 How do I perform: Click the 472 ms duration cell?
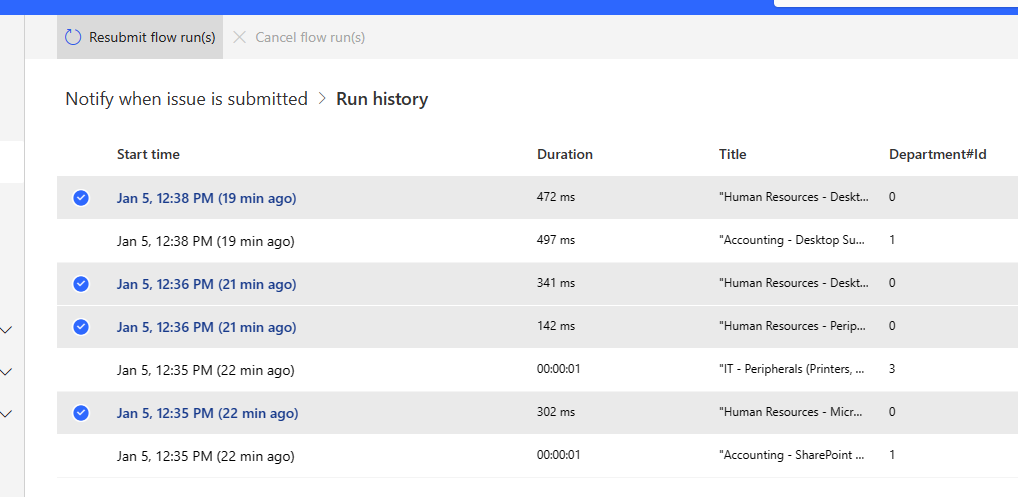coord(556,197)
